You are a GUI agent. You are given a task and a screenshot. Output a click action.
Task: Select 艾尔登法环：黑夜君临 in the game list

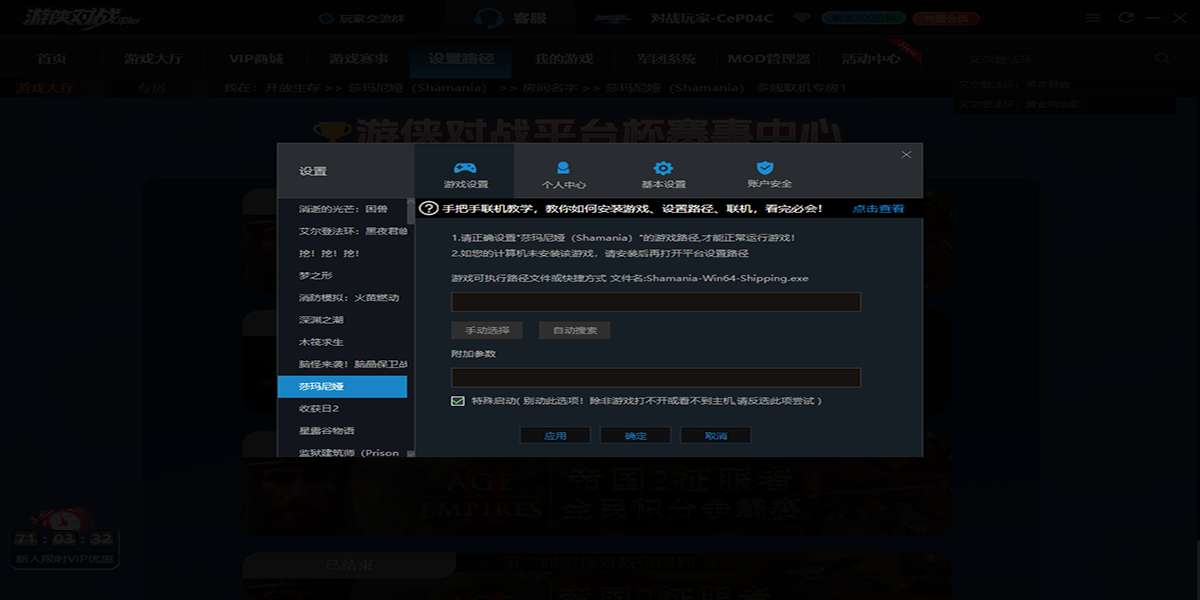[x=342, y=231]
